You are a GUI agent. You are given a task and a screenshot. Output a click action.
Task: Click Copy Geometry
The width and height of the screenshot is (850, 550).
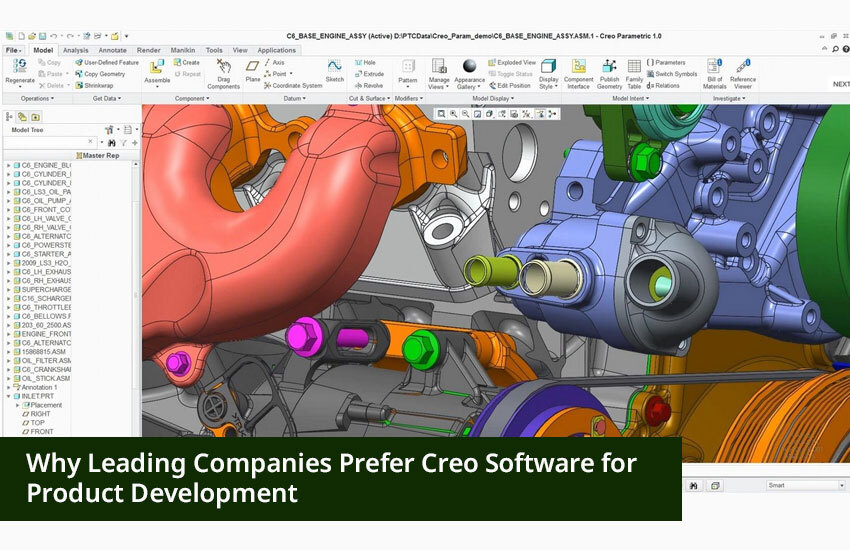pyautogui.click(x=100, y=74)
